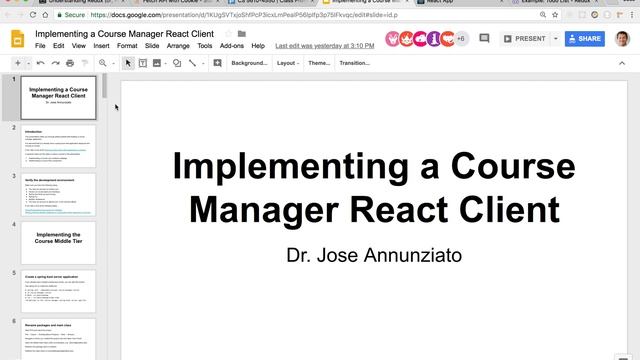Open the Google account avatar
Screen dimensions: 640x360
(x=622, y=39)
